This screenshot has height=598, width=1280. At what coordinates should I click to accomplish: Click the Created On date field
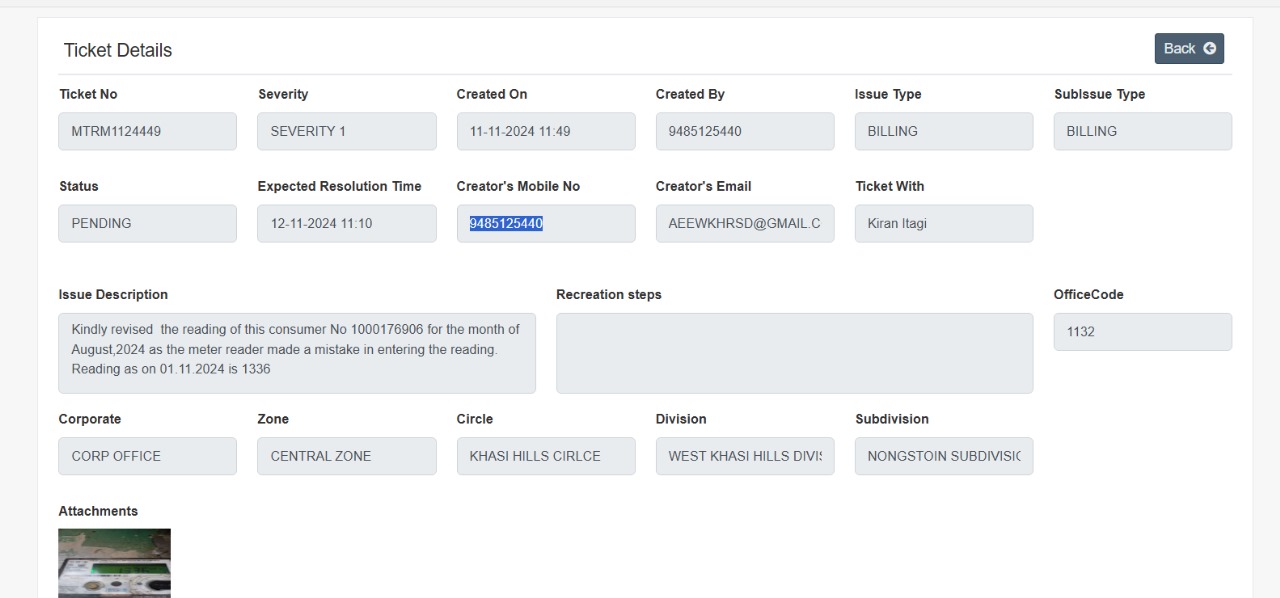click(546, 131)
